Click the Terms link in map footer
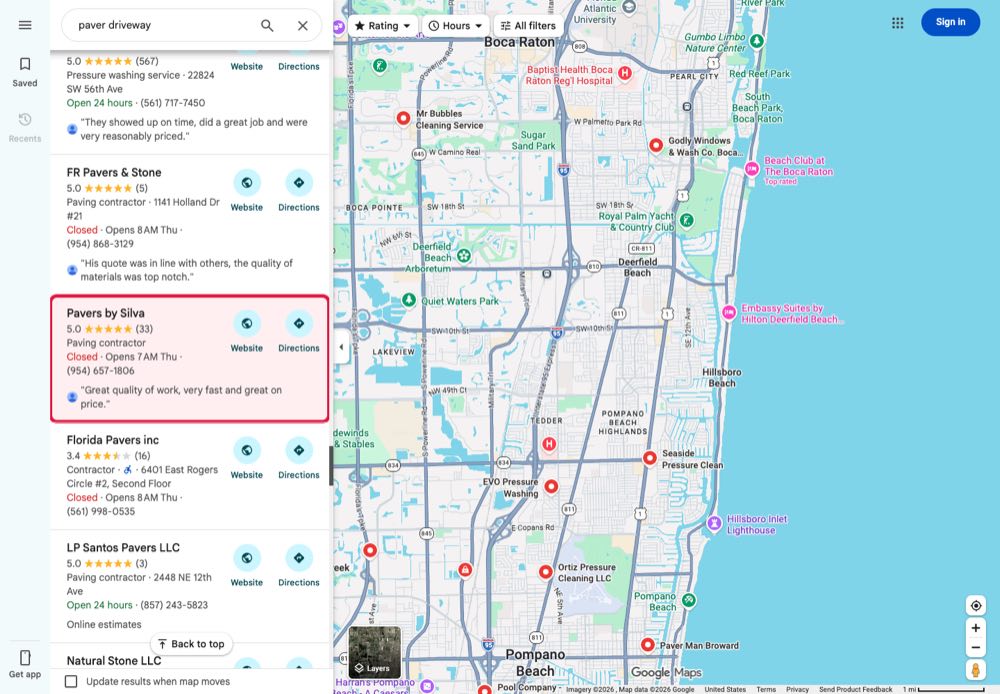1000x694 pixels. (x=766, y=690)
